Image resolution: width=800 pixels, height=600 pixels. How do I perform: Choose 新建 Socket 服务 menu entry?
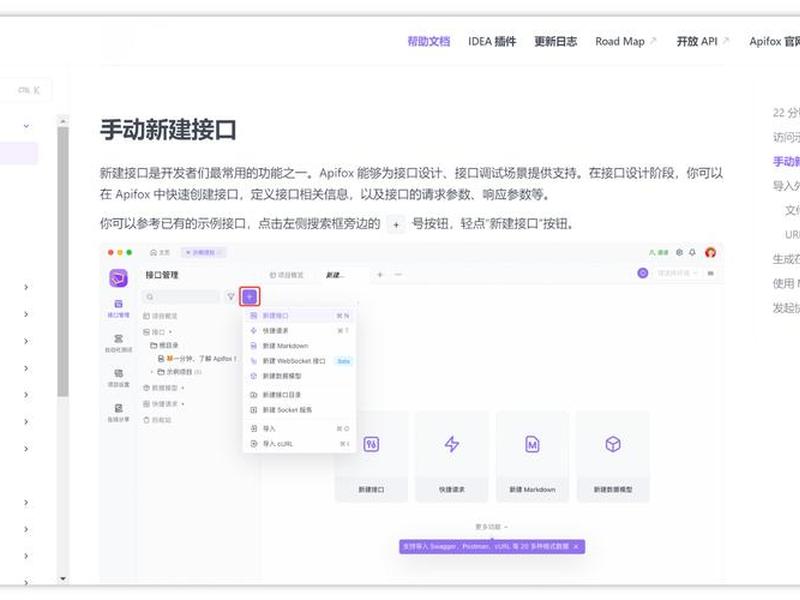click(x=300, y=410)
